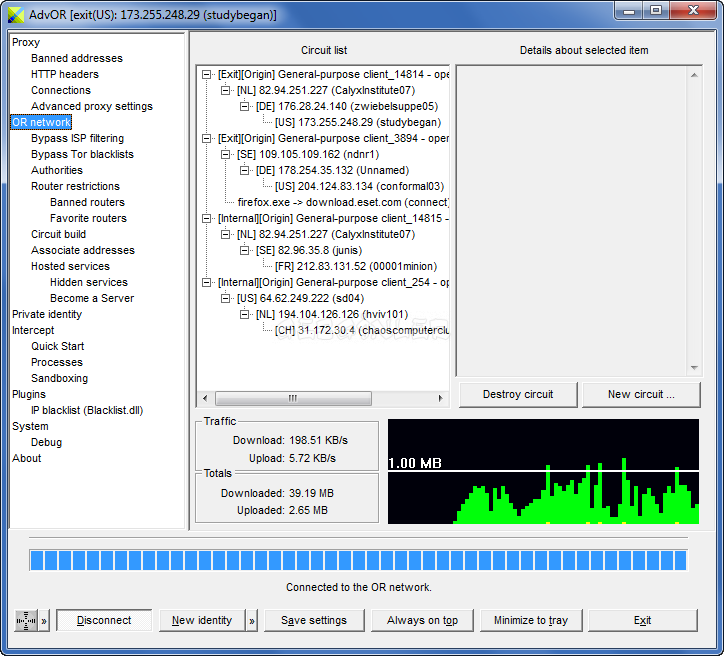Click details pane scroll up arrow
Viewport: 724px width, 656px height.
pyautogui.click(x=694, y=75)
